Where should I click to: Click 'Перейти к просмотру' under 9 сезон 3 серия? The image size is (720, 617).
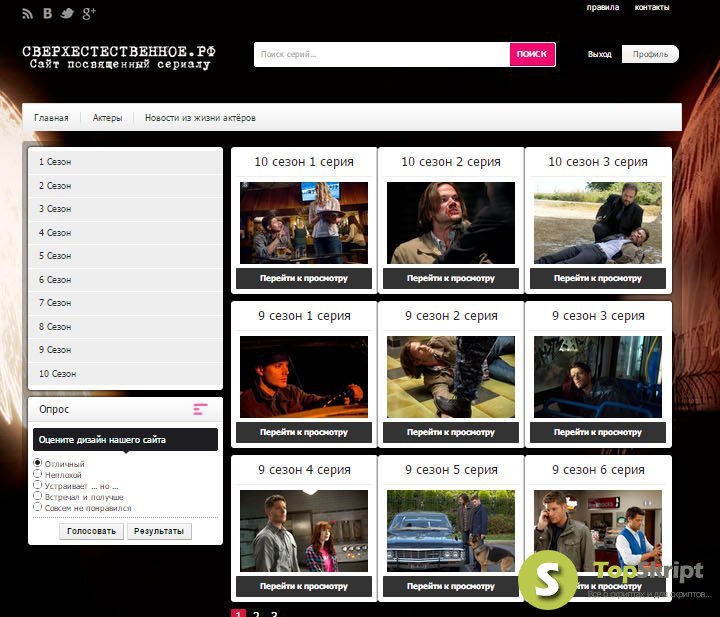[598, 432]
